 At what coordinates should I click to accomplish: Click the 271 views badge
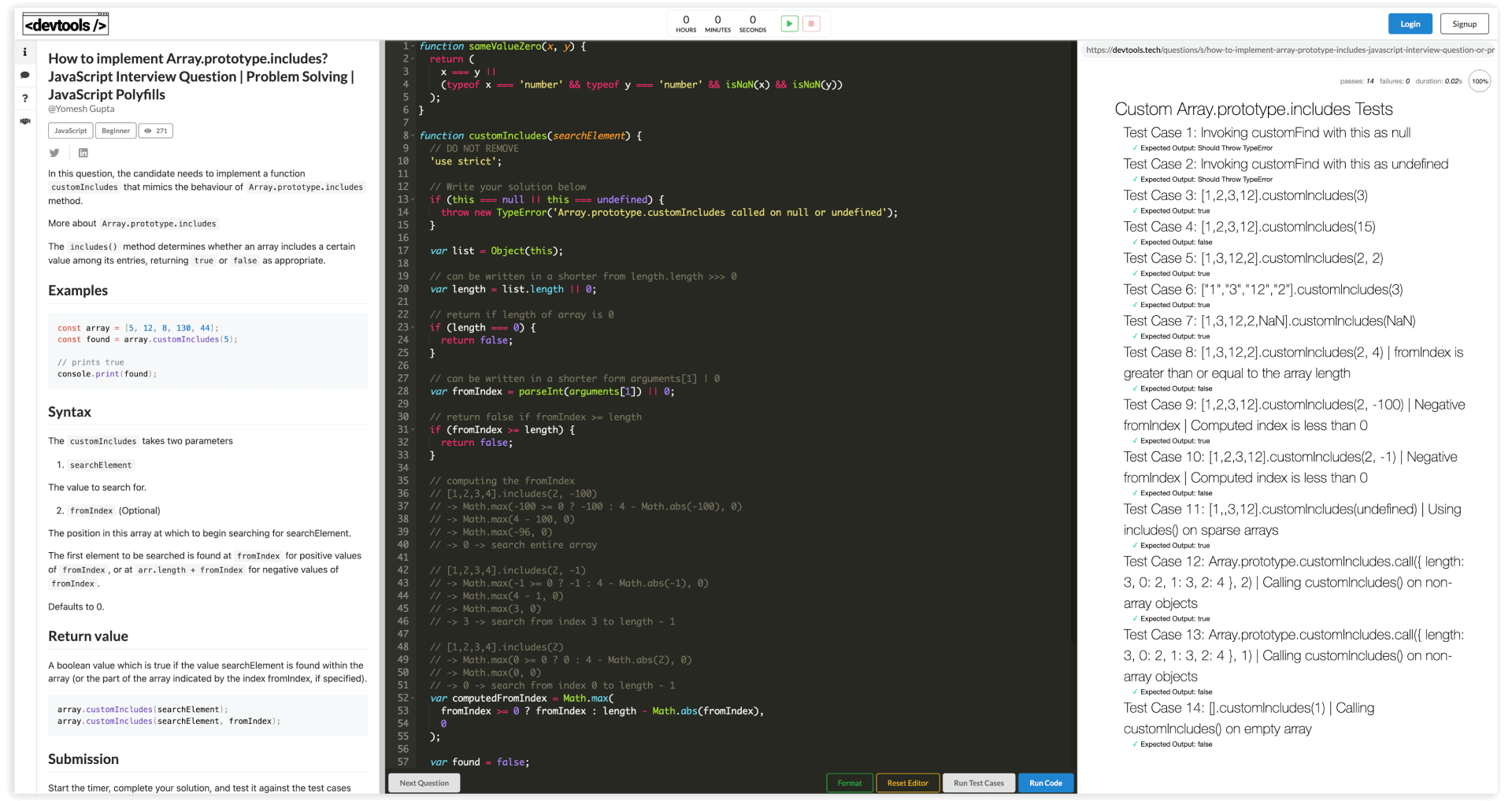click(156, 131)
